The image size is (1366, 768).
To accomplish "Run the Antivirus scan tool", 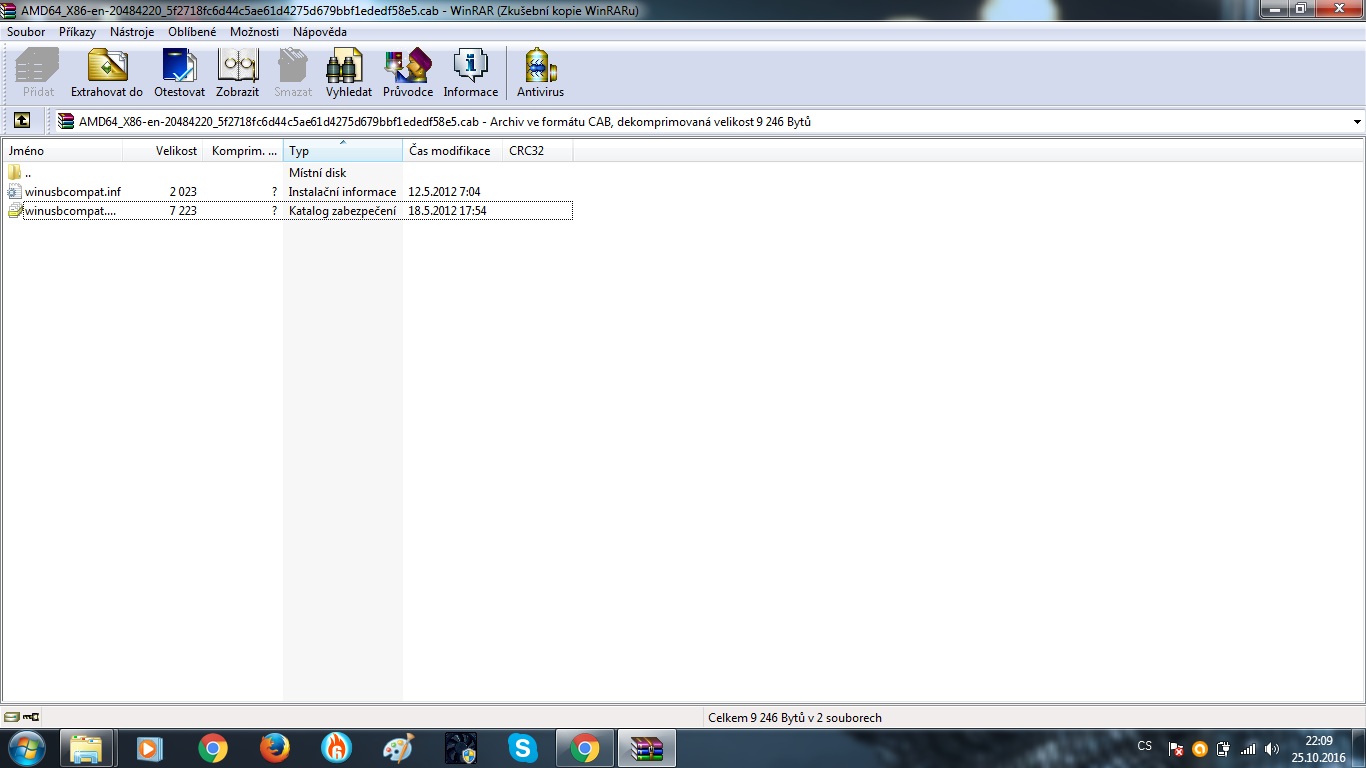I will click(x=540, y=66).
